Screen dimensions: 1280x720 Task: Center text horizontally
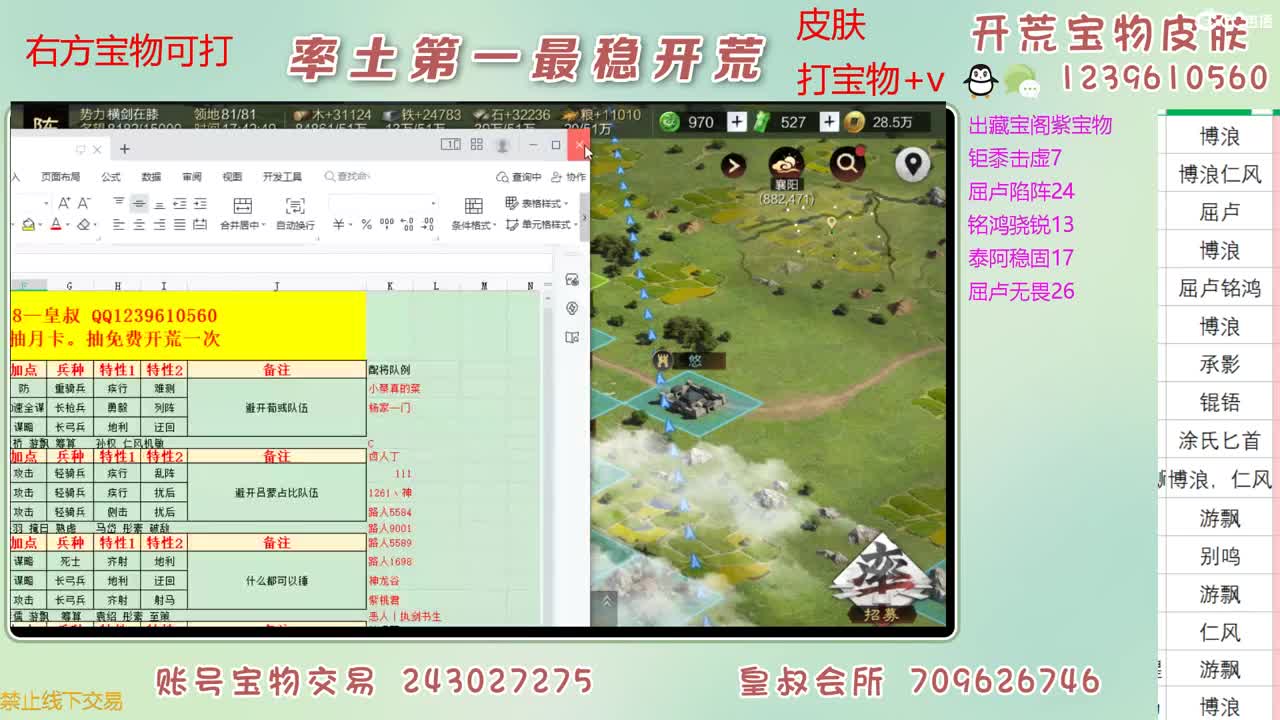coord(139,225)
